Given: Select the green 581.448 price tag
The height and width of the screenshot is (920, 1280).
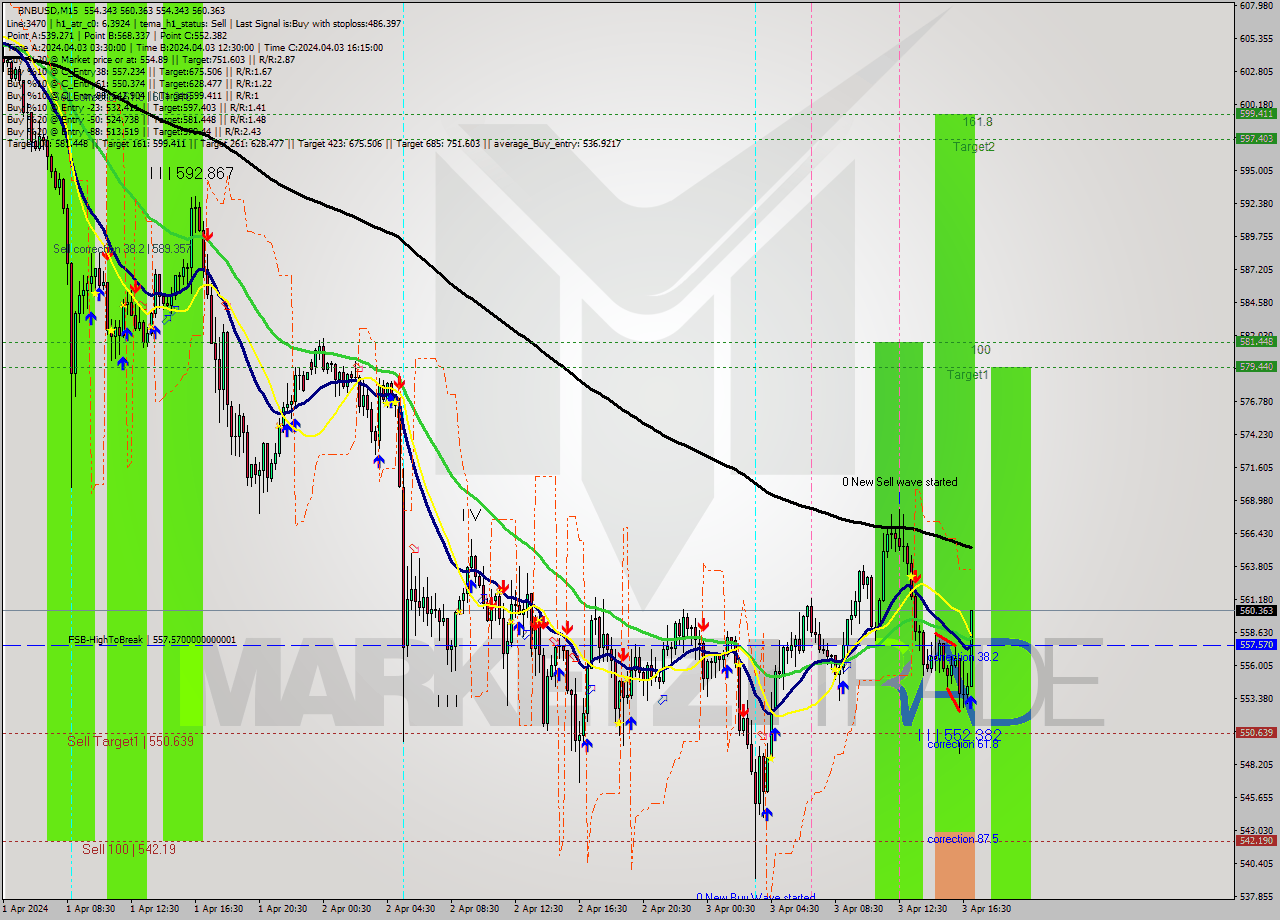Looking at the screenshot, I should pyautogui.click(x=1256, y=342).
